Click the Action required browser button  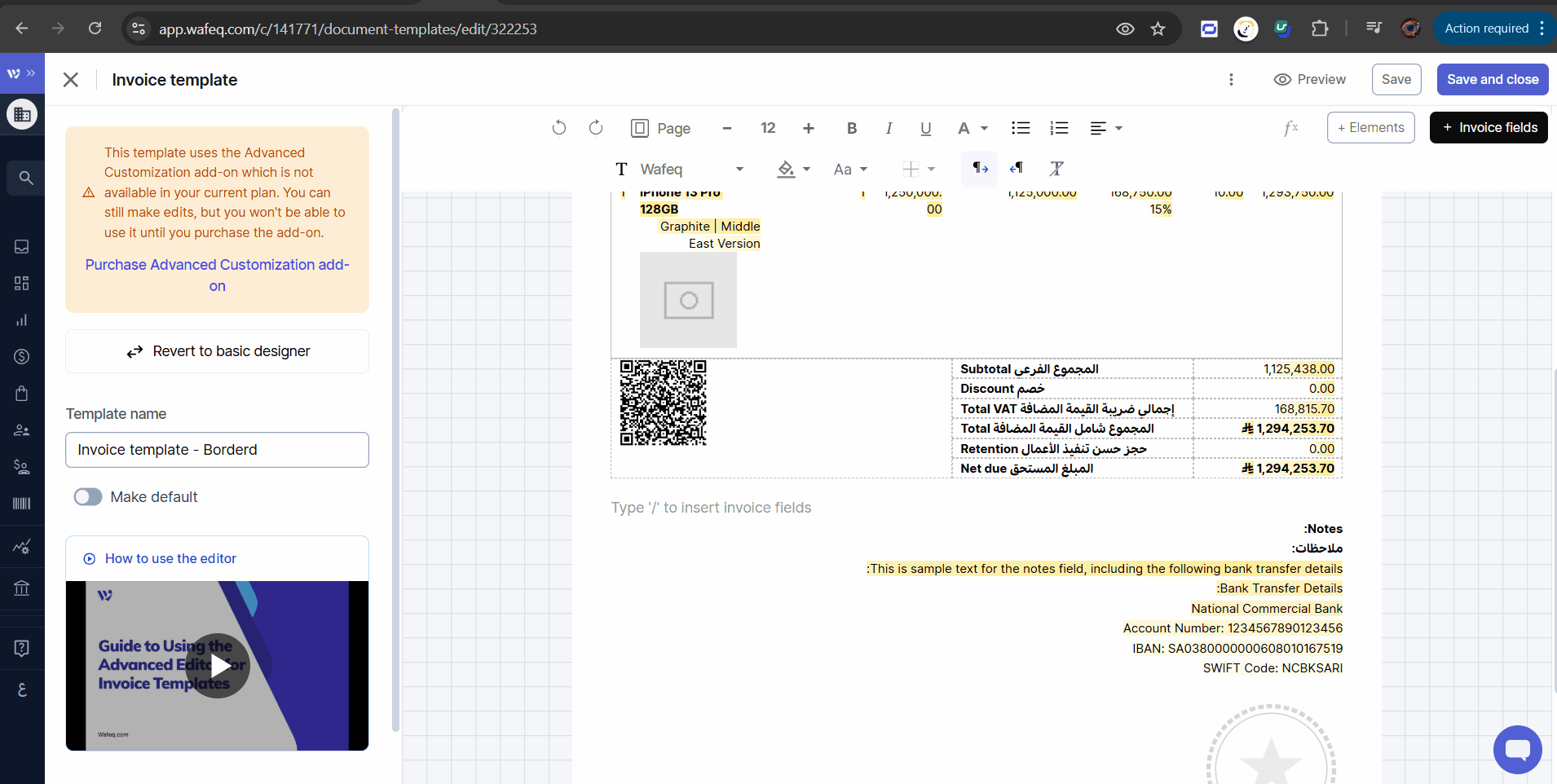click(x=1494, y=29)
